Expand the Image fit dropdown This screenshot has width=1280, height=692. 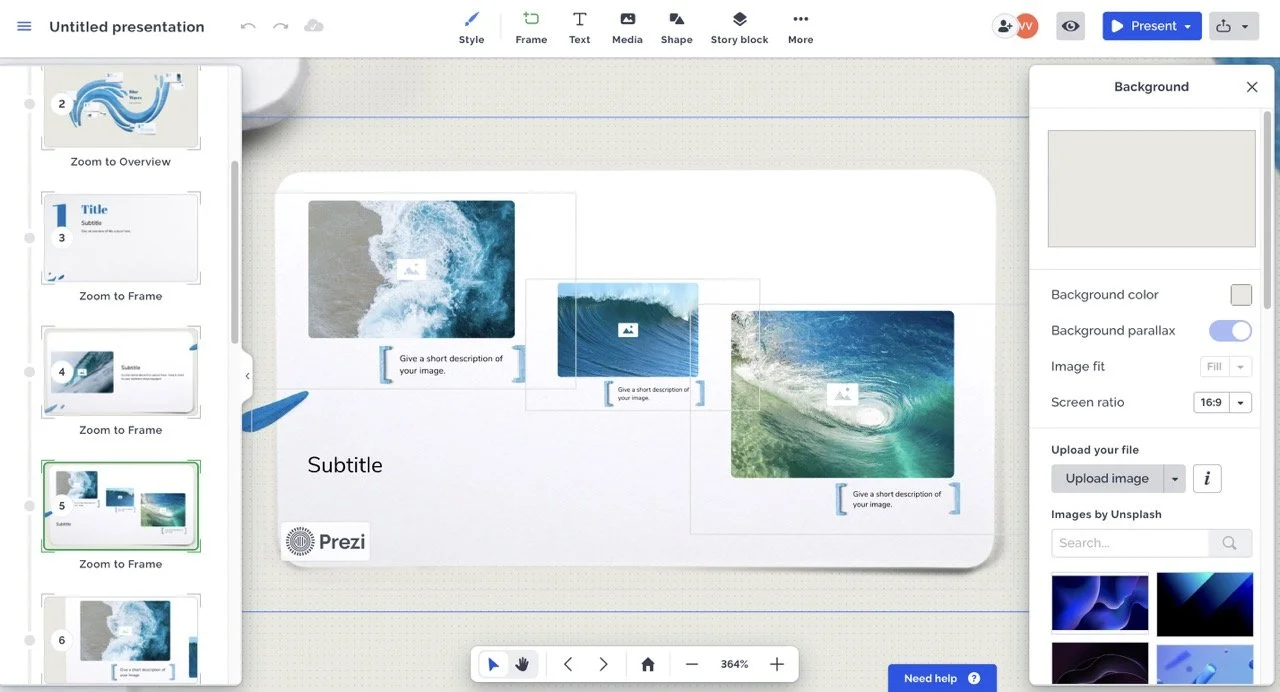(1239, 366)
